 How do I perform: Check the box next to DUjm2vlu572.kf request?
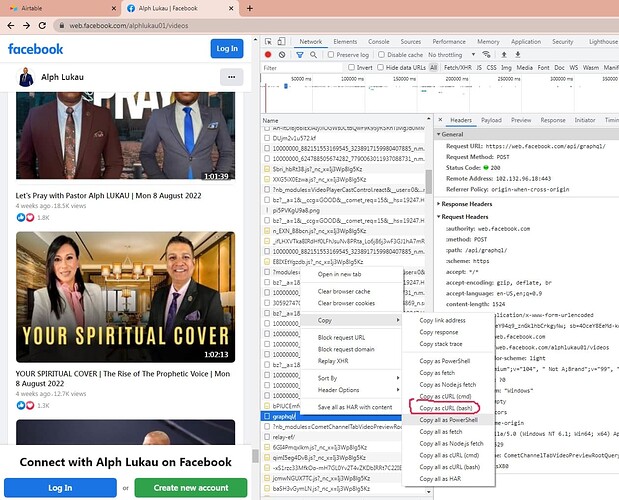[x=267, y=138]
